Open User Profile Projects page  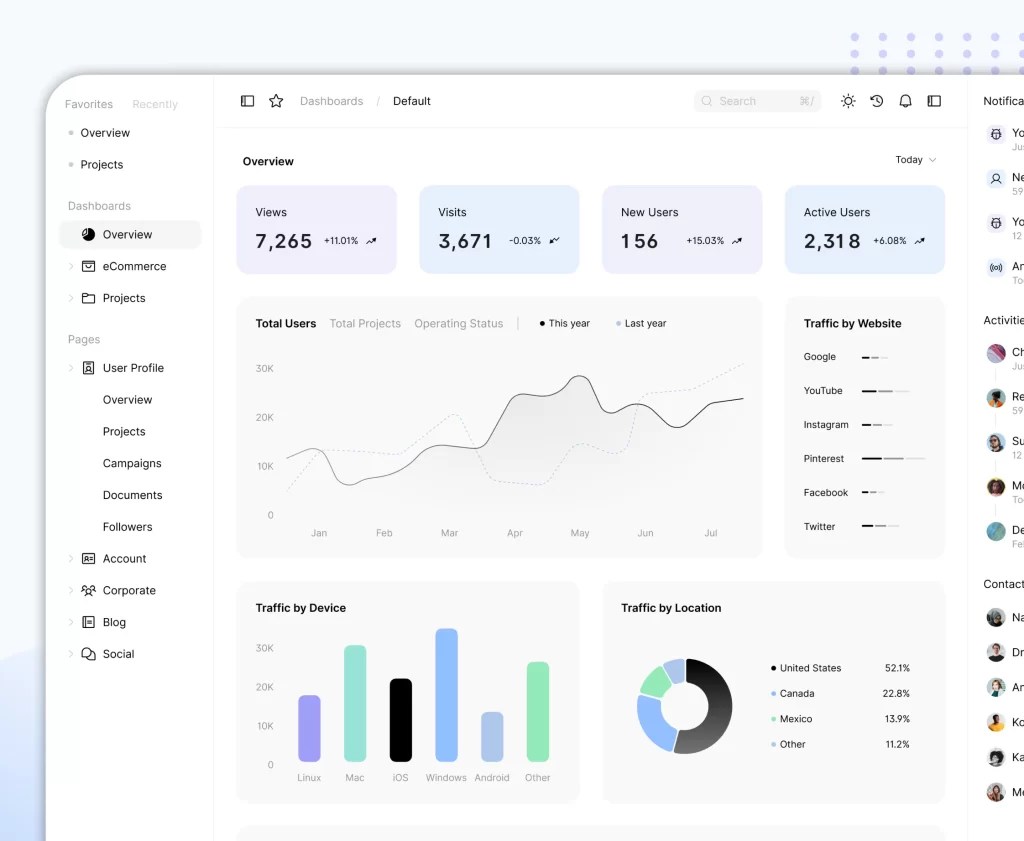point(124,432)
